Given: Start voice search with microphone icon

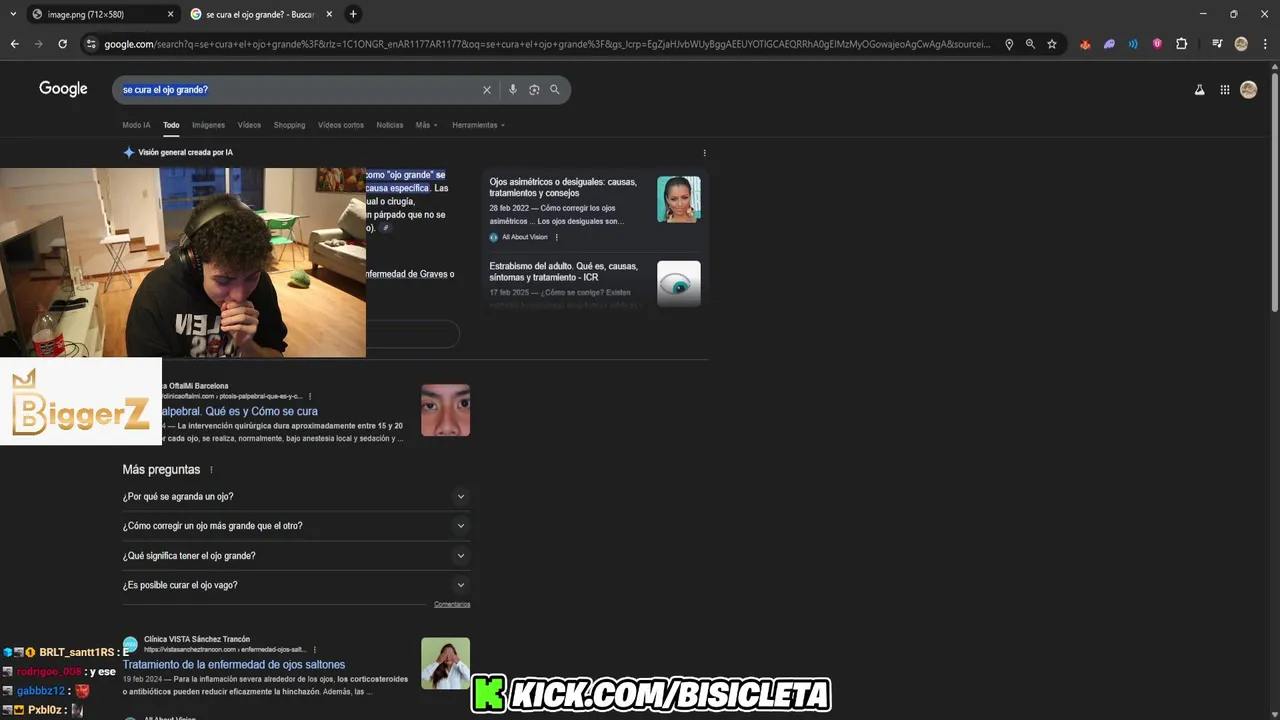Looking at the screenshot, I should point(513,90).
